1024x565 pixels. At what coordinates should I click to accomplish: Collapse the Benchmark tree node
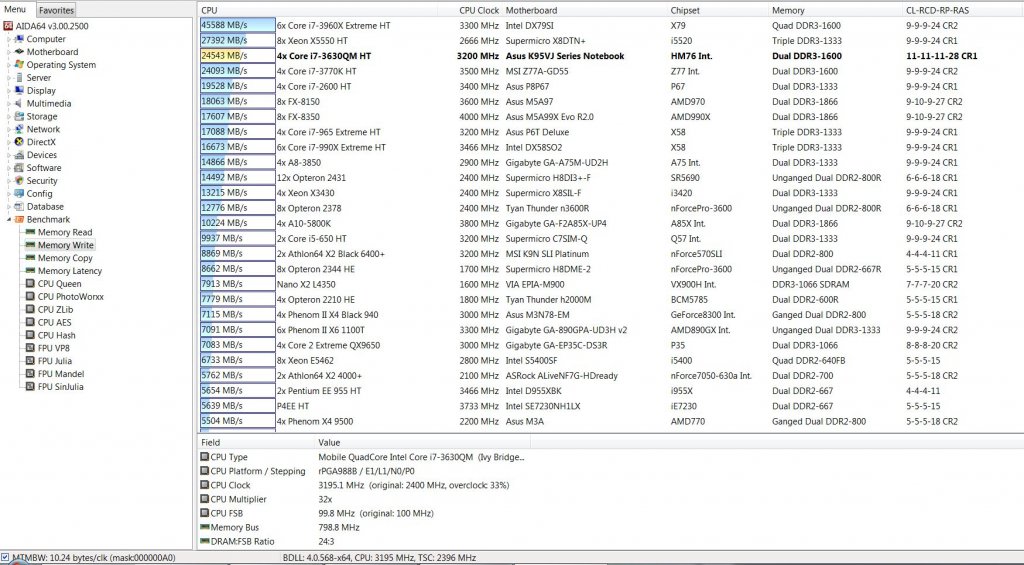coord(8,220)
